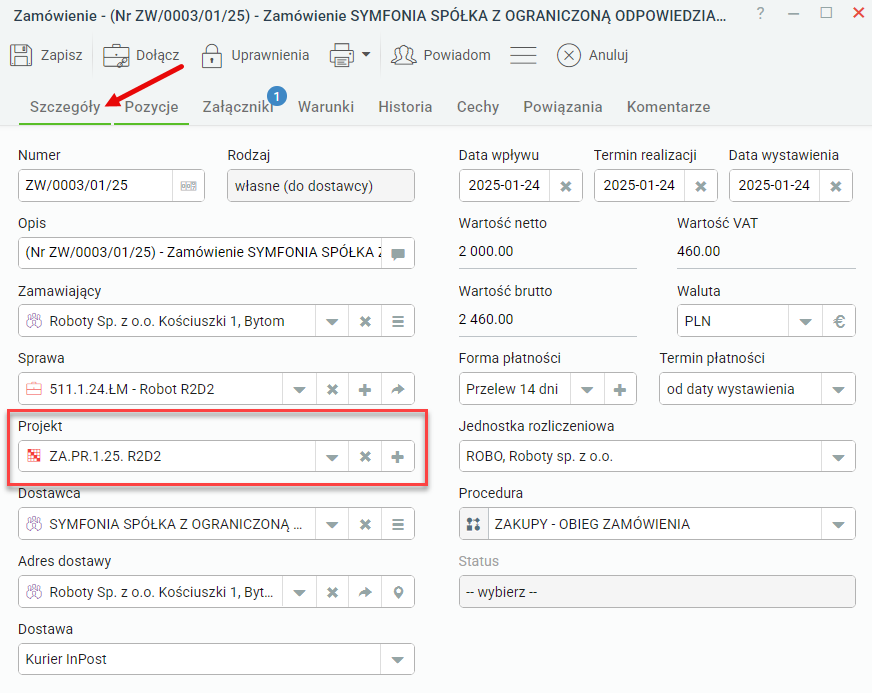Clear the Data wystawienia date
The height and width of the screenshot is (693, 872).
pyautogui.click(x=836, y=186)
